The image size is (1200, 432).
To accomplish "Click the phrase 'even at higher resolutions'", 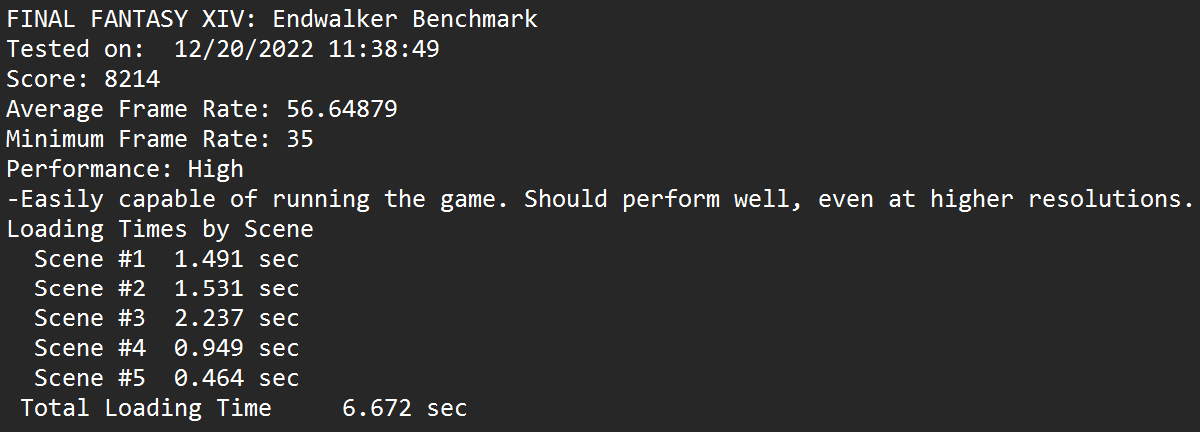I will 1000,199.
